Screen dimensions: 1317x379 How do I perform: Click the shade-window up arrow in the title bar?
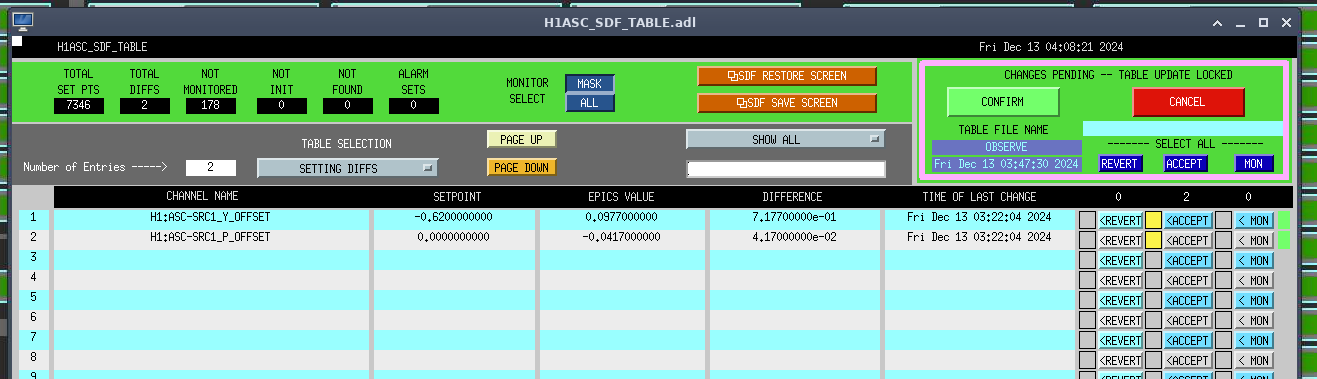1218,22
